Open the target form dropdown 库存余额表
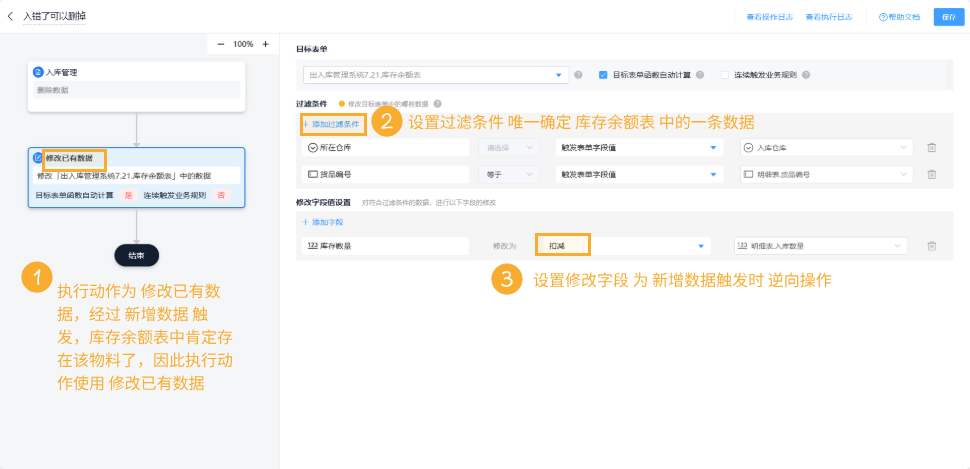 [436, 75]
